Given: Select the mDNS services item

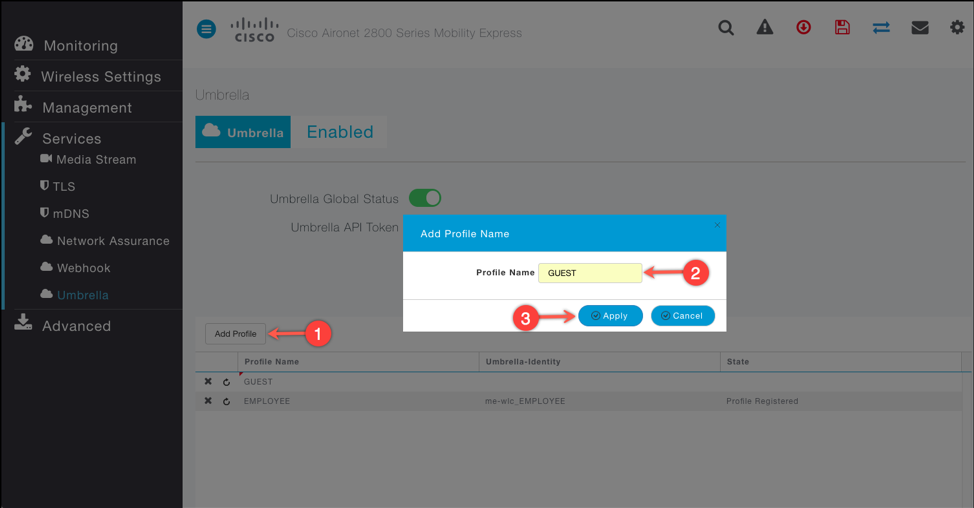Looking at the screenshot, I should (x=72, y=214).
